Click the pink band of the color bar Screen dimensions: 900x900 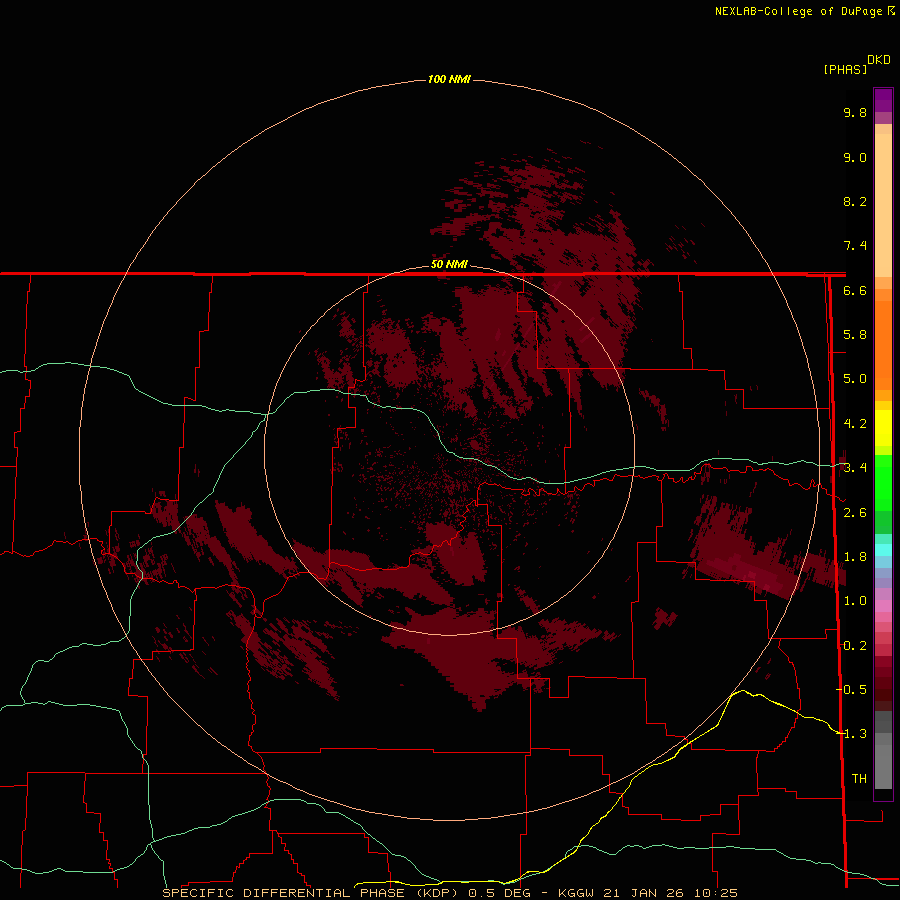(x=883, y=606)
